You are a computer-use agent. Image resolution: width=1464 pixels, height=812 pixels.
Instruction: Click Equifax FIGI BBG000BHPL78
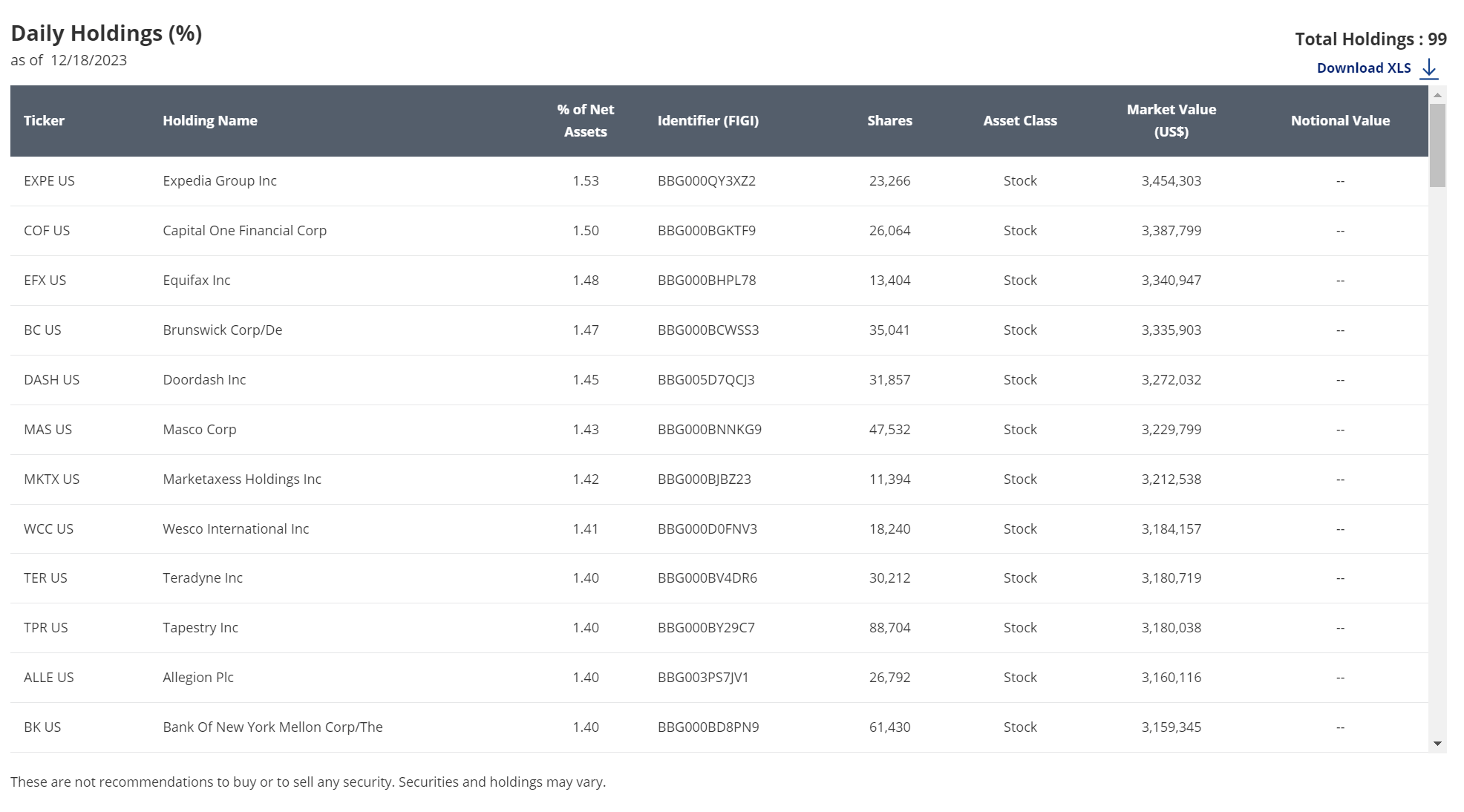click(x=706, y=281)
